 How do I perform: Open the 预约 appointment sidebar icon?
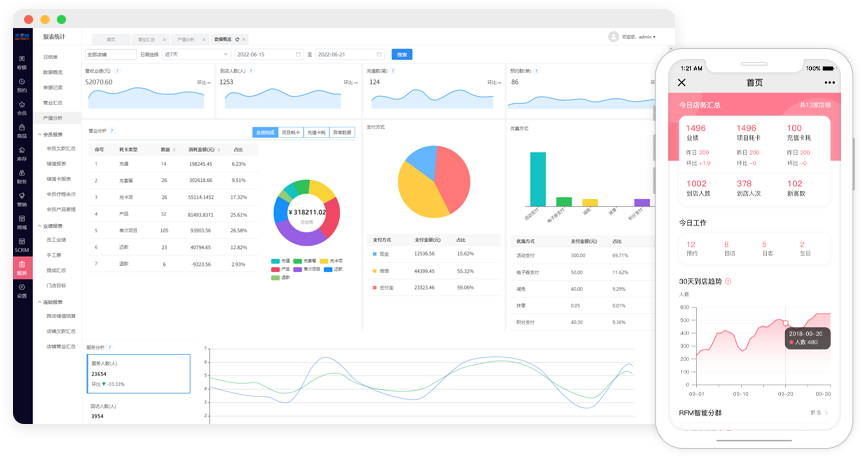click(x=22, y=87)
